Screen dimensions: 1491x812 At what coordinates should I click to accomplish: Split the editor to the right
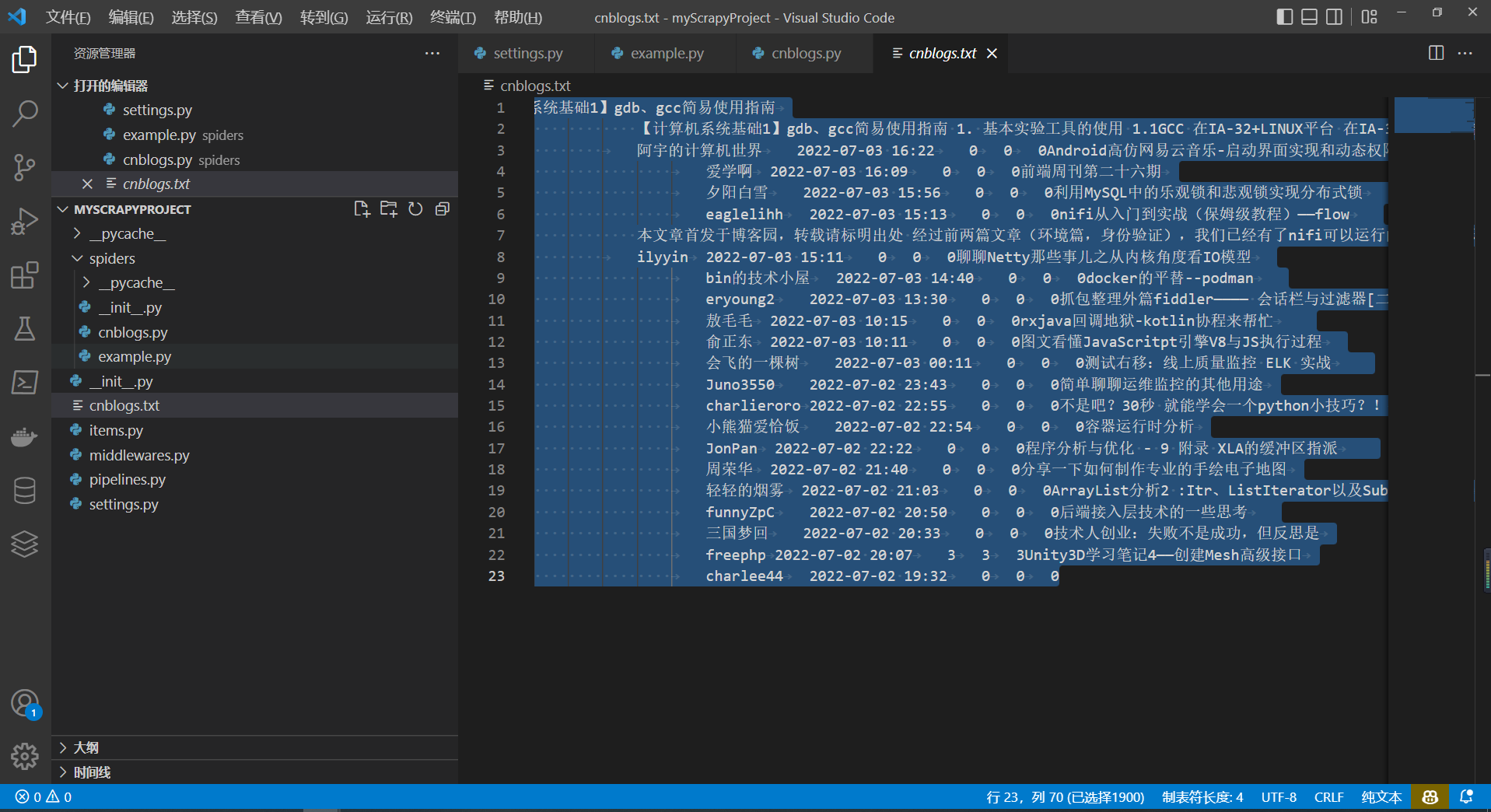point(1436,53)
